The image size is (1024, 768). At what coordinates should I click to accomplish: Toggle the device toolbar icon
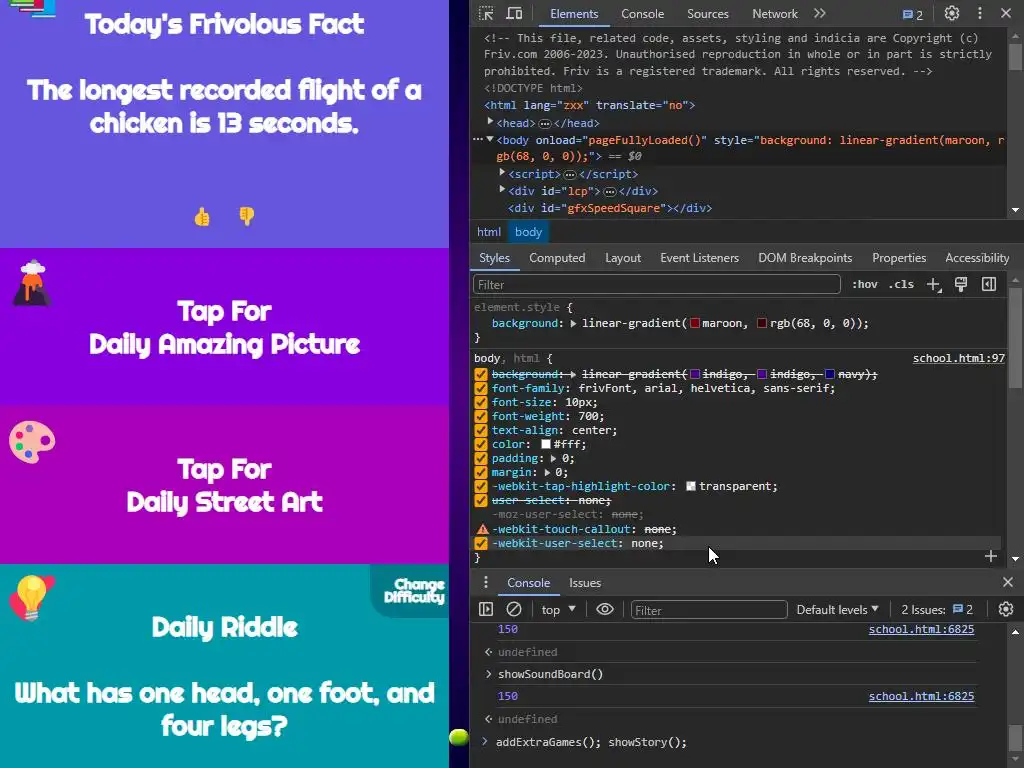(x=515, y=13)
